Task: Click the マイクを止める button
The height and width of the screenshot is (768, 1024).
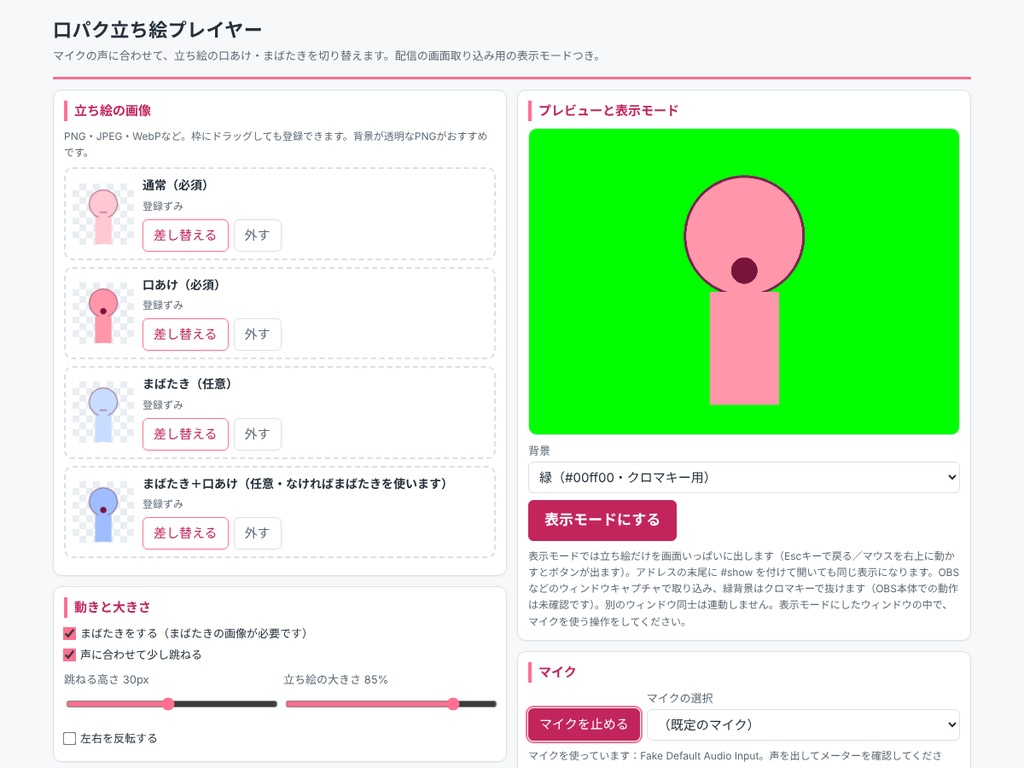Action: (584, 724)
